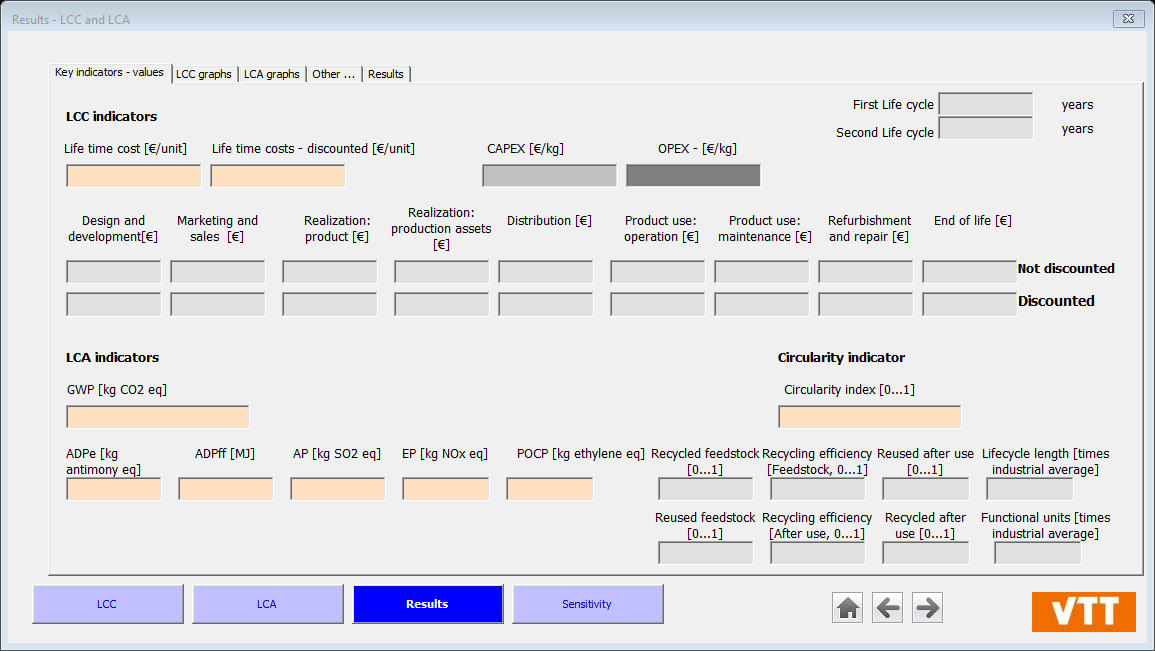Click the Recycled after use [0...1] field
1155x651 pixels.
926,553
